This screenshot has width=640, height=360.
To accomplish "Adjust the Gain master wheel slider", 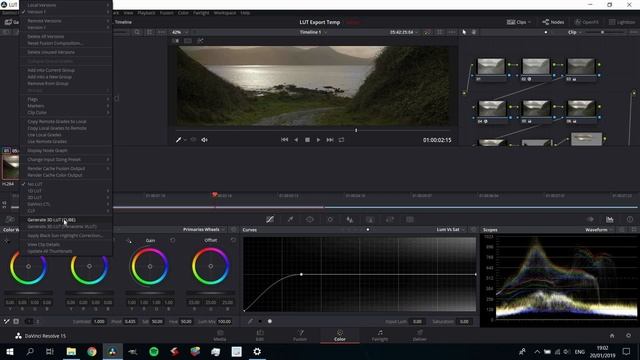I will point(150,293).
